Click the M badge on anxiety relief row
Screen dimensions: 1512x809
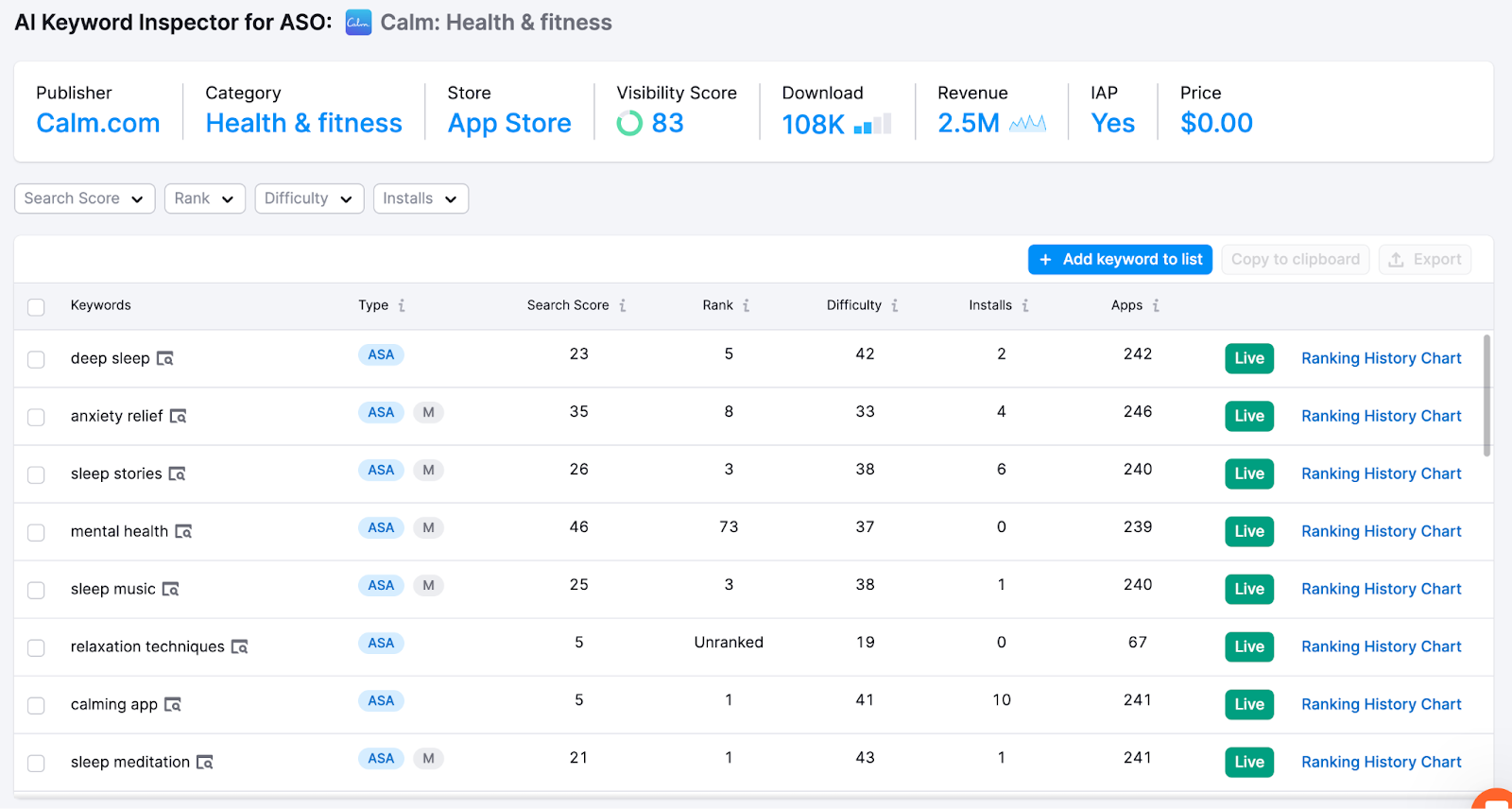(x=429, y=412)
